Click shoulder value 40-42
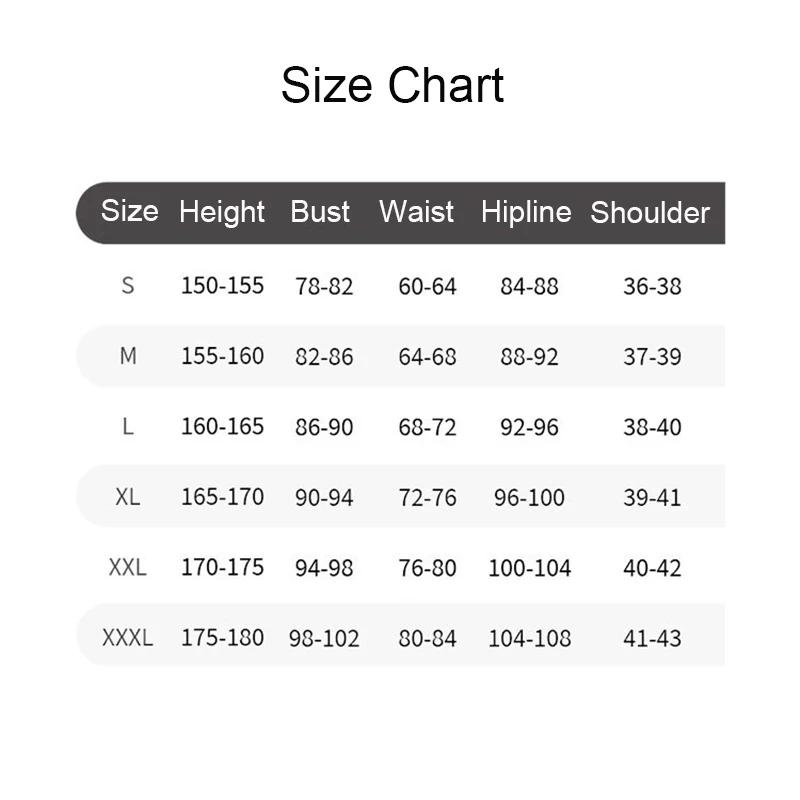Viewport: 800px width, 800px height. pos(652,568)
